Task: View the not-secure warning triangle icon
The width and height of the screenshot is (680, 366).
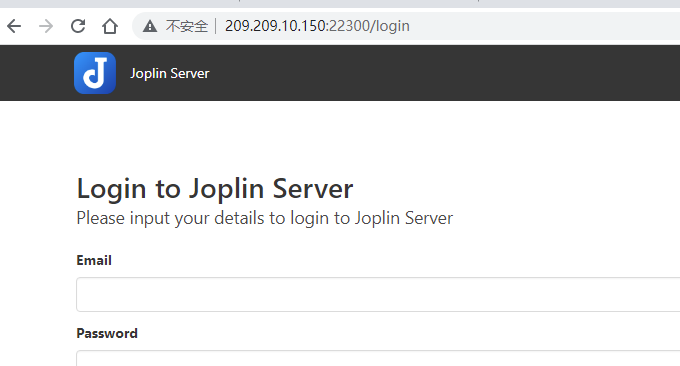Action: click(150, 26)
